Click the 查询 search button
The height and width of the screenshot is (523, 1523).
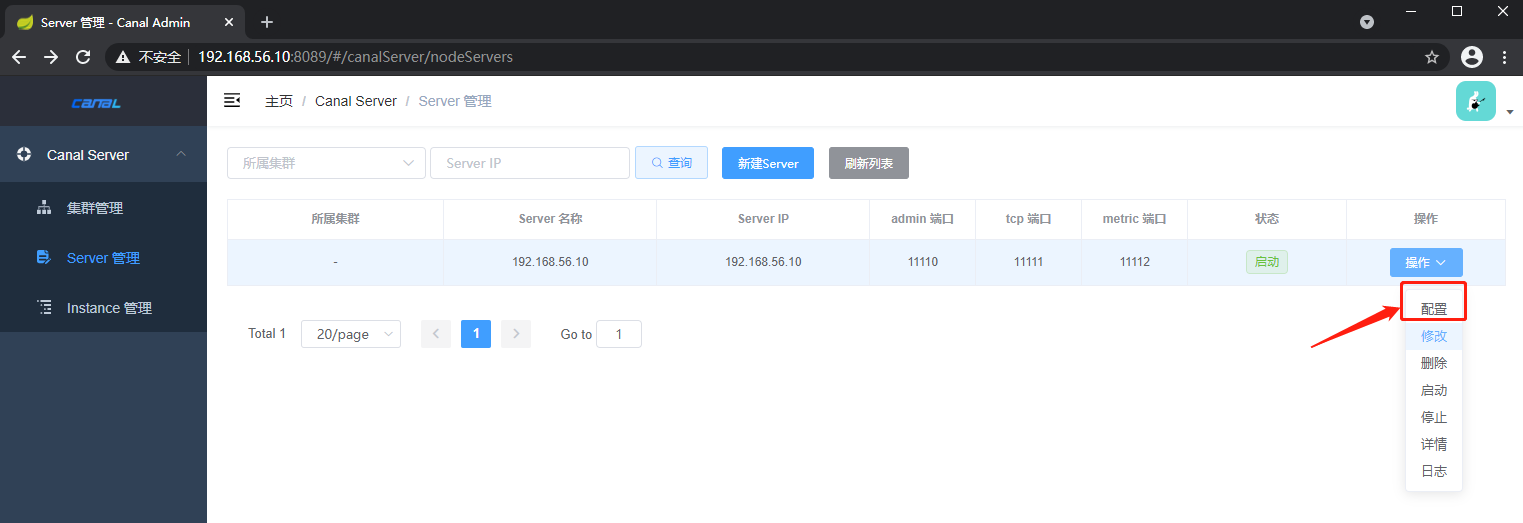tap(671, 163)
